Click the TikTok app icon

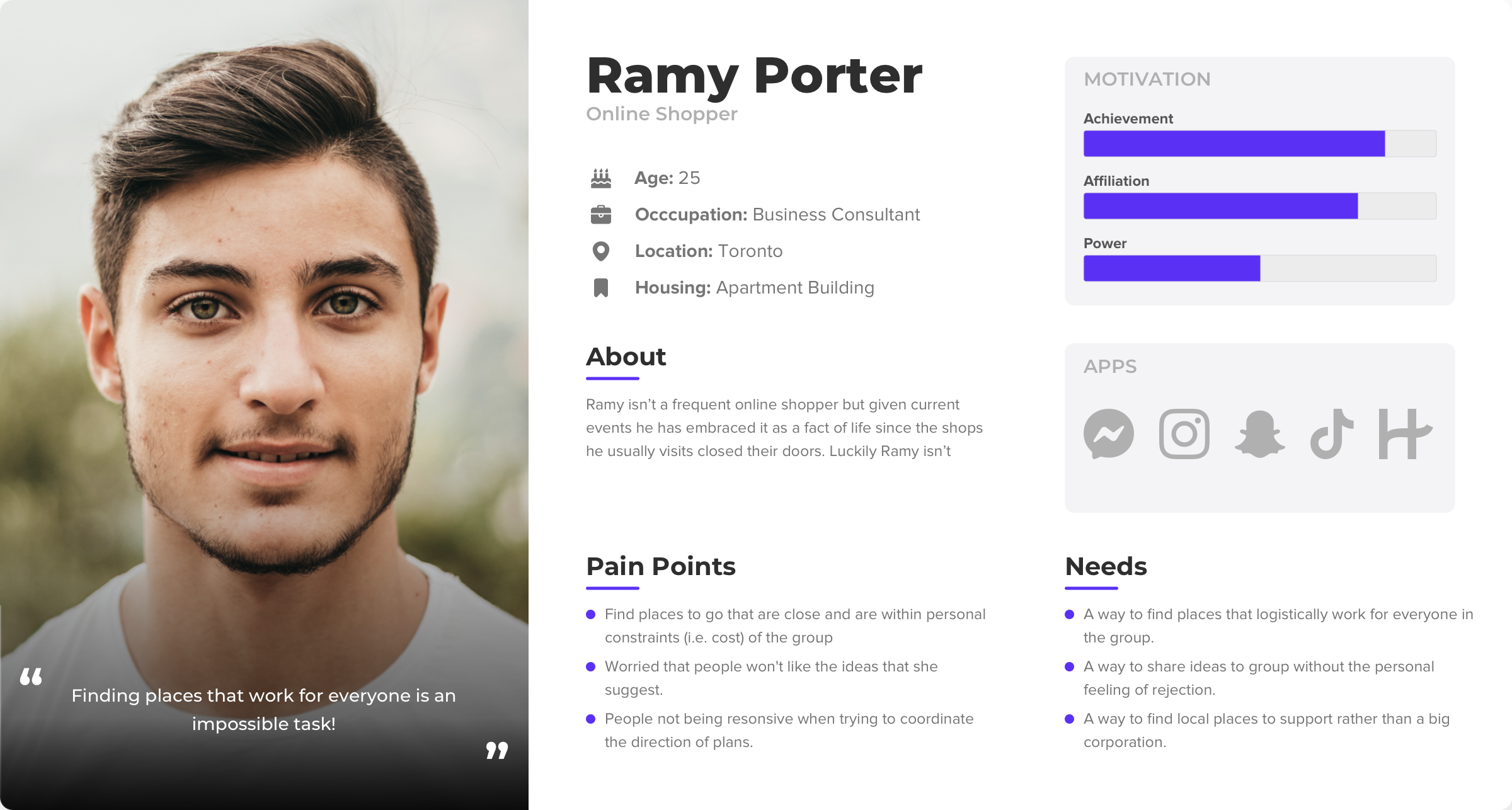(1332, 434)
